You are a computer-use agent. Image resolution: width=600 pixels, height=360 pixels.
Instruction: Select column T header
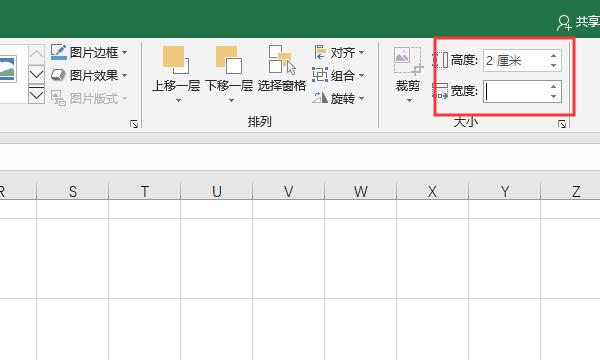pyautogui.click(x=145, y=191)
